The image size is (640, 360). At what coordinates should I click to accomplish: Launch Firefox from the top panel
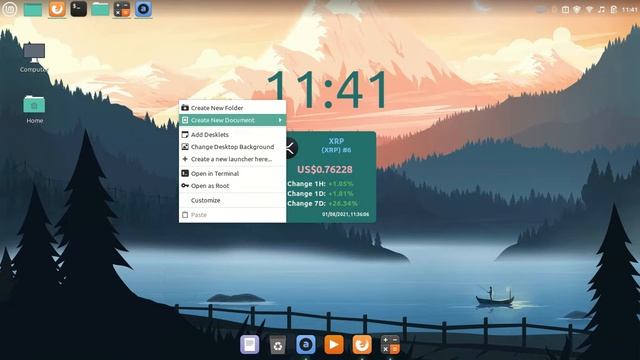(x=57, y=9)
